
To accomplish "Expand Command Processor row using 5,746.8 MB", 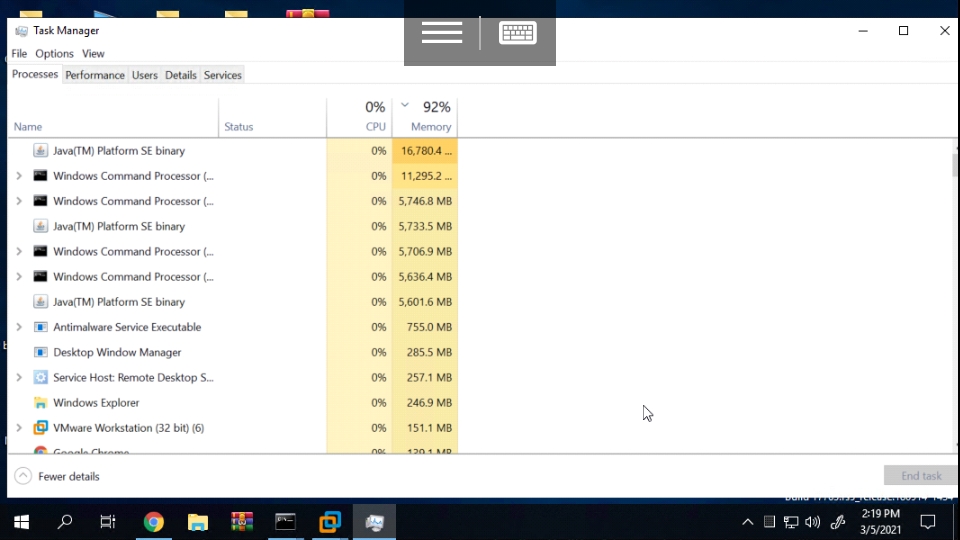I will tap(19, 201).
